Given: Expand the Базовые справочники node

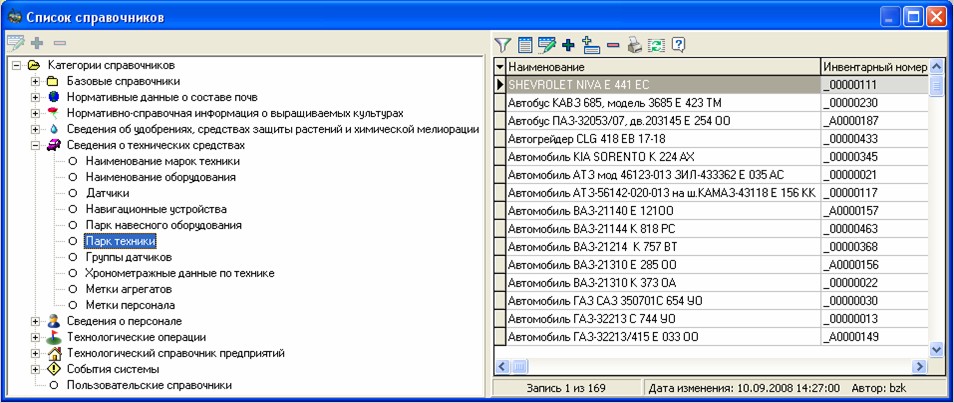Looking at the screenshot, I should [35, 81].
